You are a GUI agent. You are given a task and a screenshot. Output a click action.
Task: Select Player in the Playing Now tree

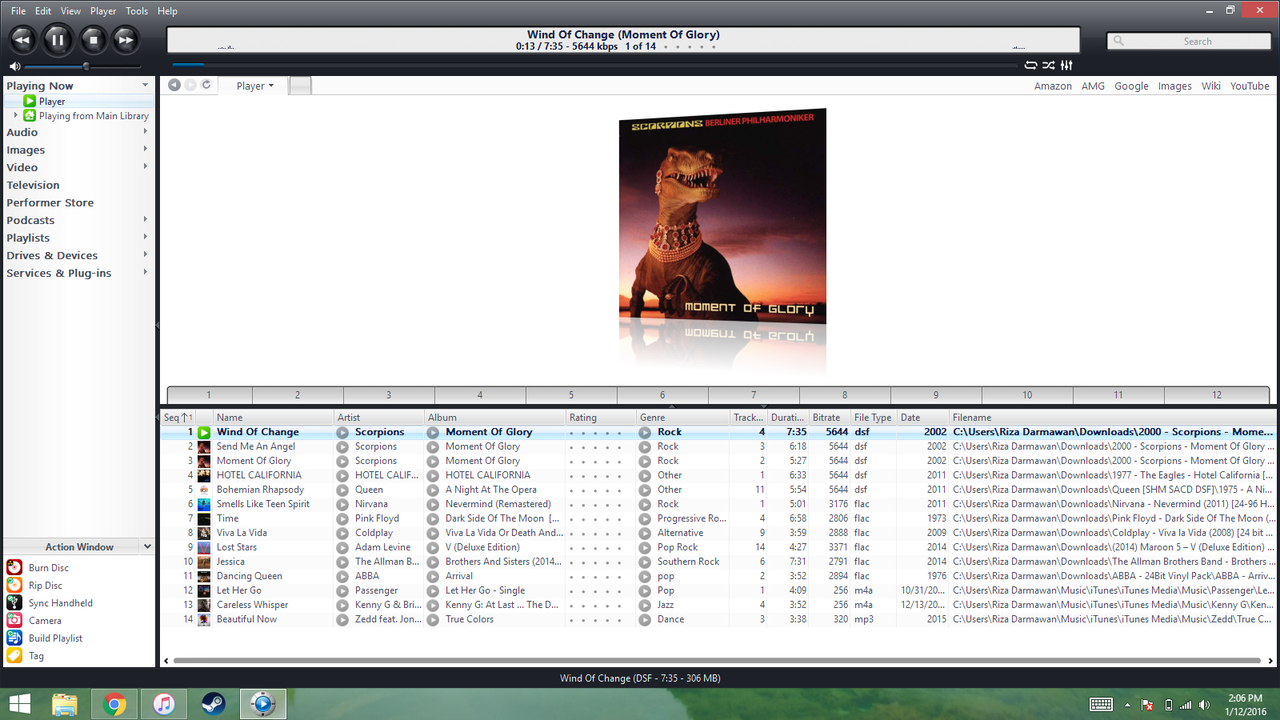(x=52, y=101)
